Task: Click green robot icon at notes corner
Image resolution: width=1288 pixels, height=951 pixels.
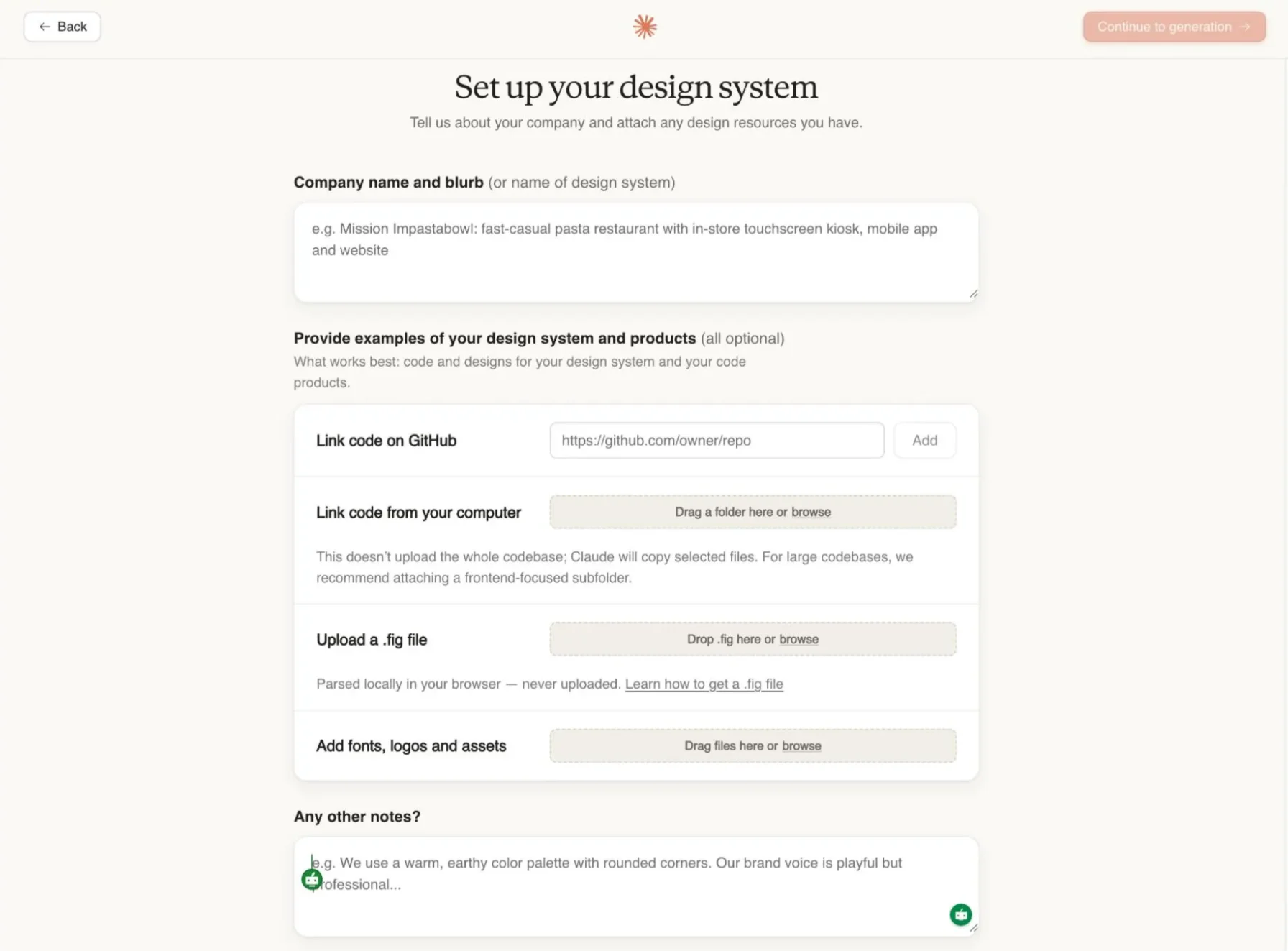Action: coord(961,914)
